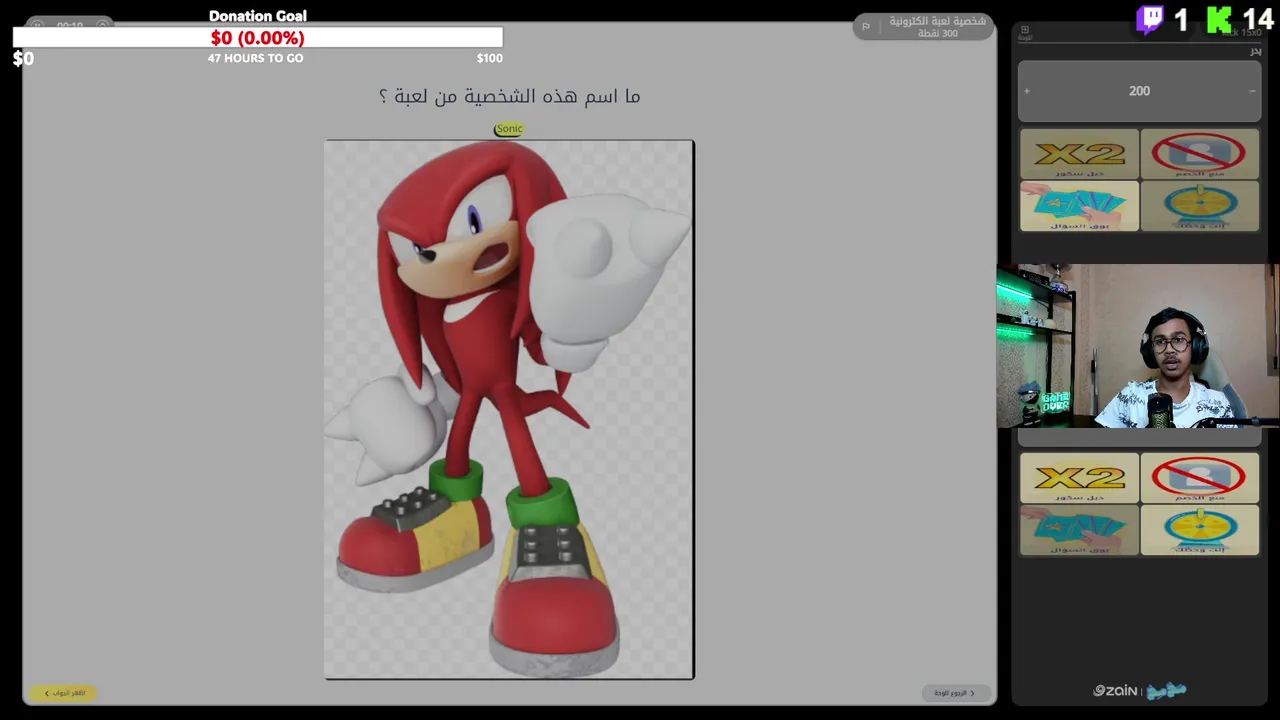The width and height of the screenshot is (1280, 720).
Task: Click the electronic game character category pill
Action: pos(923,27)
